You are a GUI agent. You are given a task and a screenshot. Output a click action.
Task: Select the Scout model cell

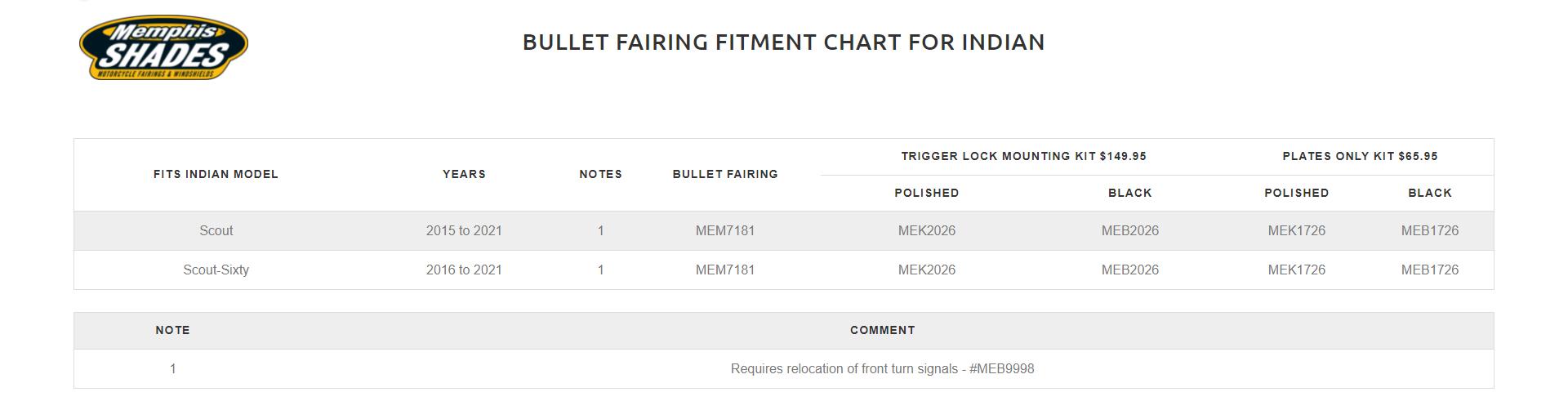point(216,230)
